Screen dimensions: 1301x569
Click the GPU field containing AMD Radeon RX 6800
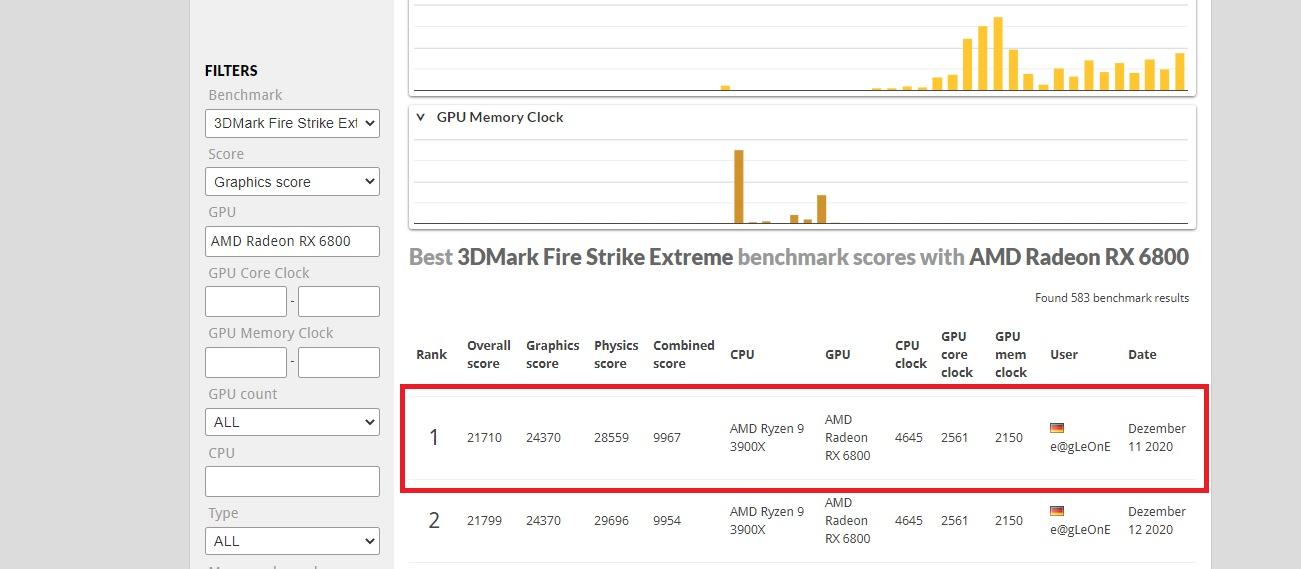tap(292, 241)
